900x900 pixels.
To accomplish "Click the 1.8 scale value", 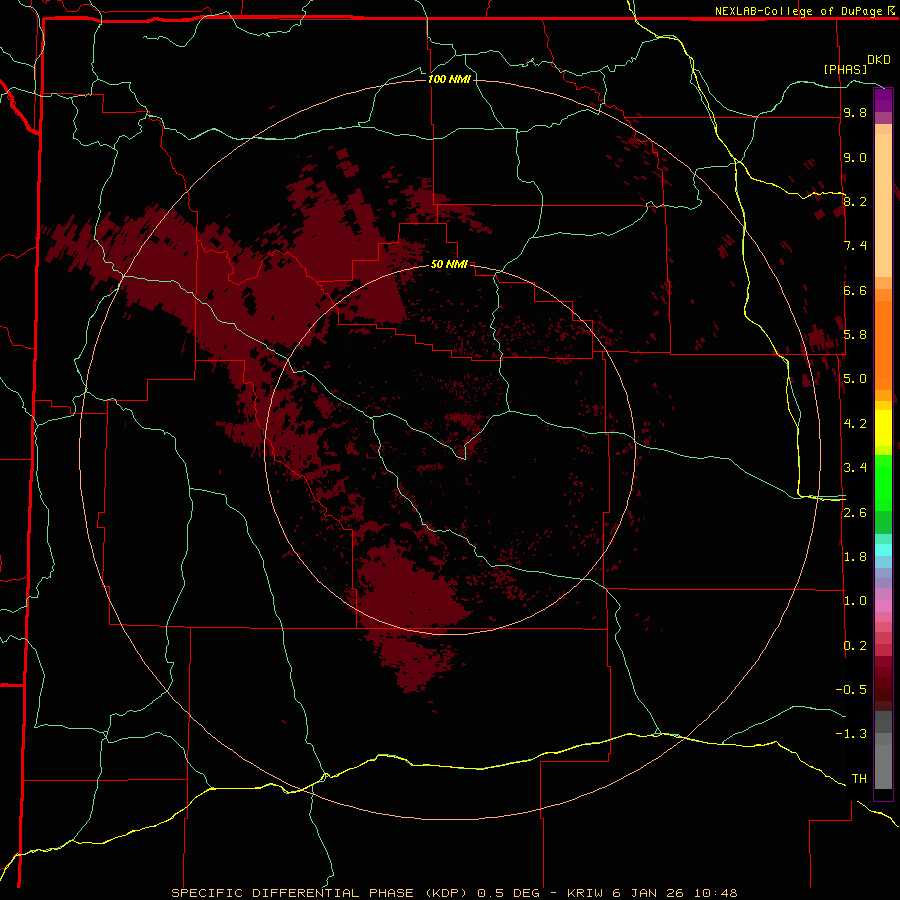I will [x=855, y=557].
